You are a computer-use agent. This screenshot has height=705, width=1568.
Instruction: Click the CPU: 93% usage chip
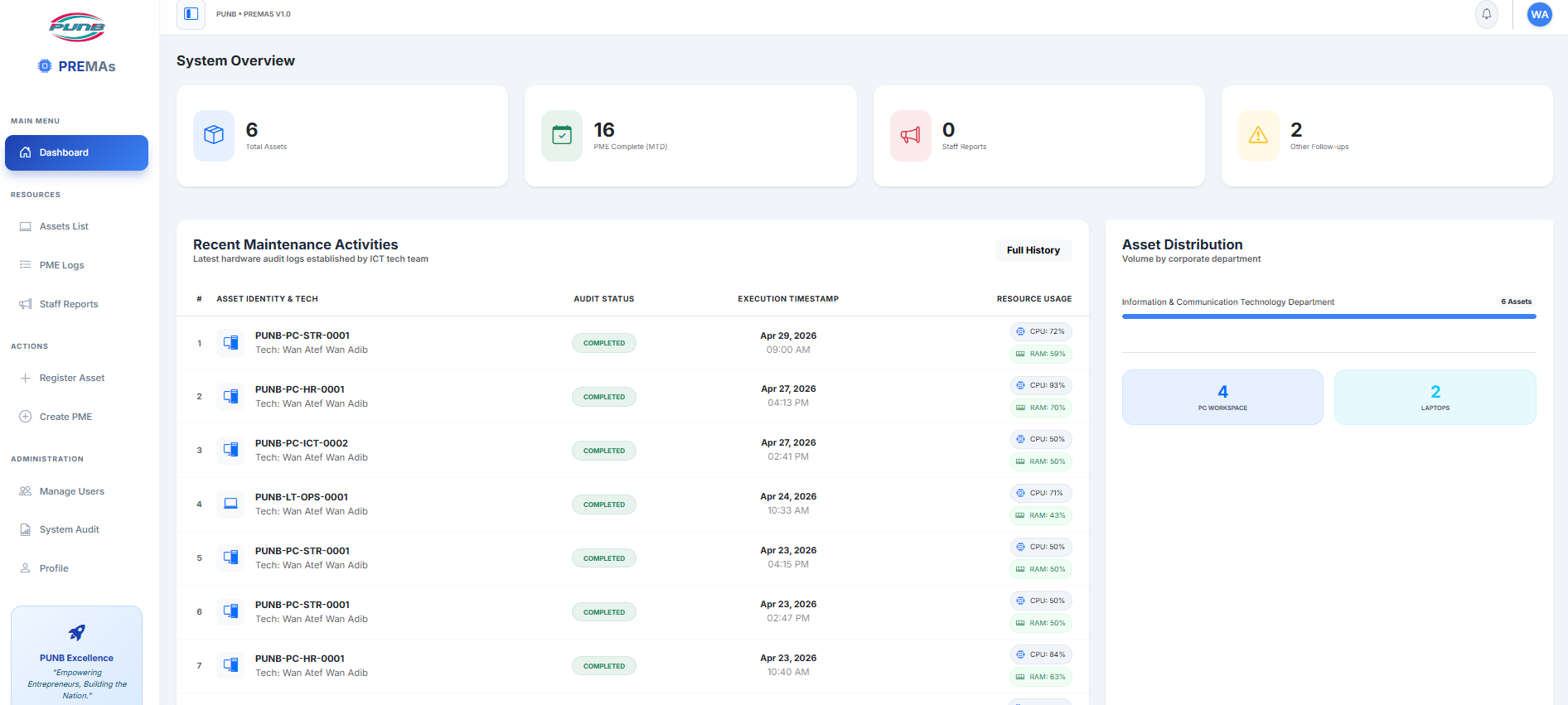pyautogui.click(x=1041, y=385)
